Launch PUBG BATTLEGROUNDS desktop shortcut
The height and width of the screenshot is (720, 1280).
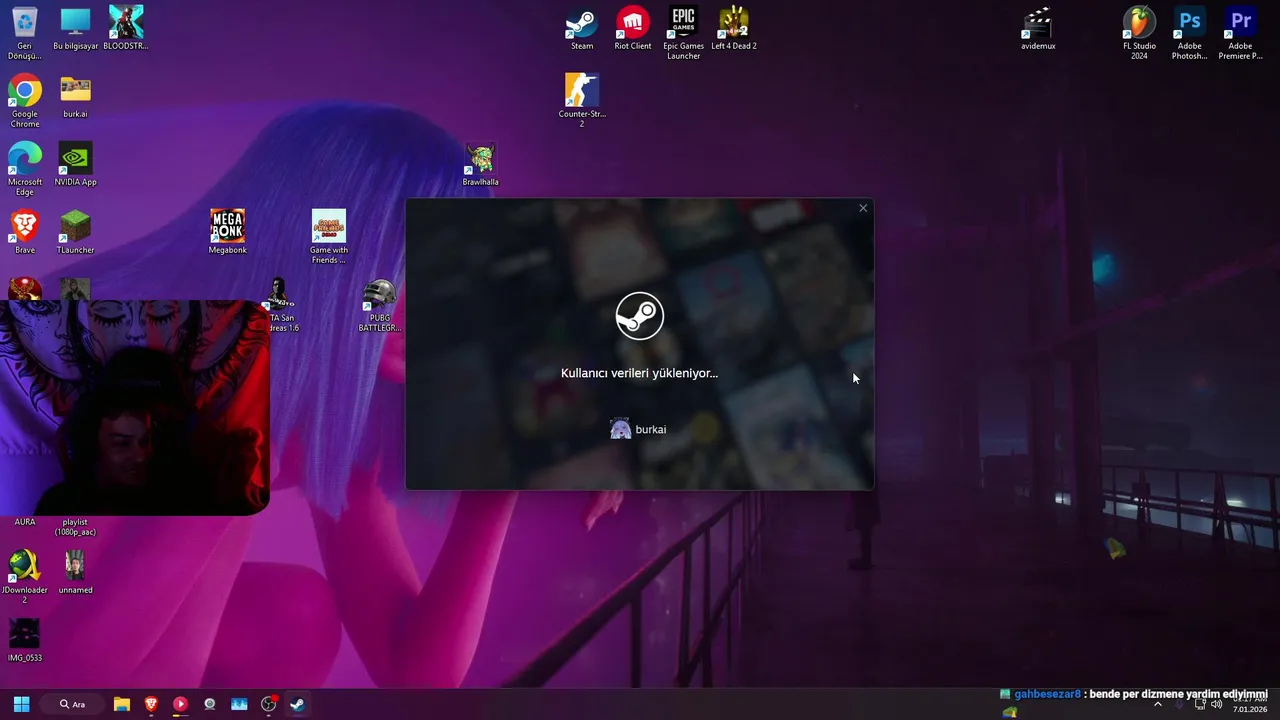click(379, 305)
